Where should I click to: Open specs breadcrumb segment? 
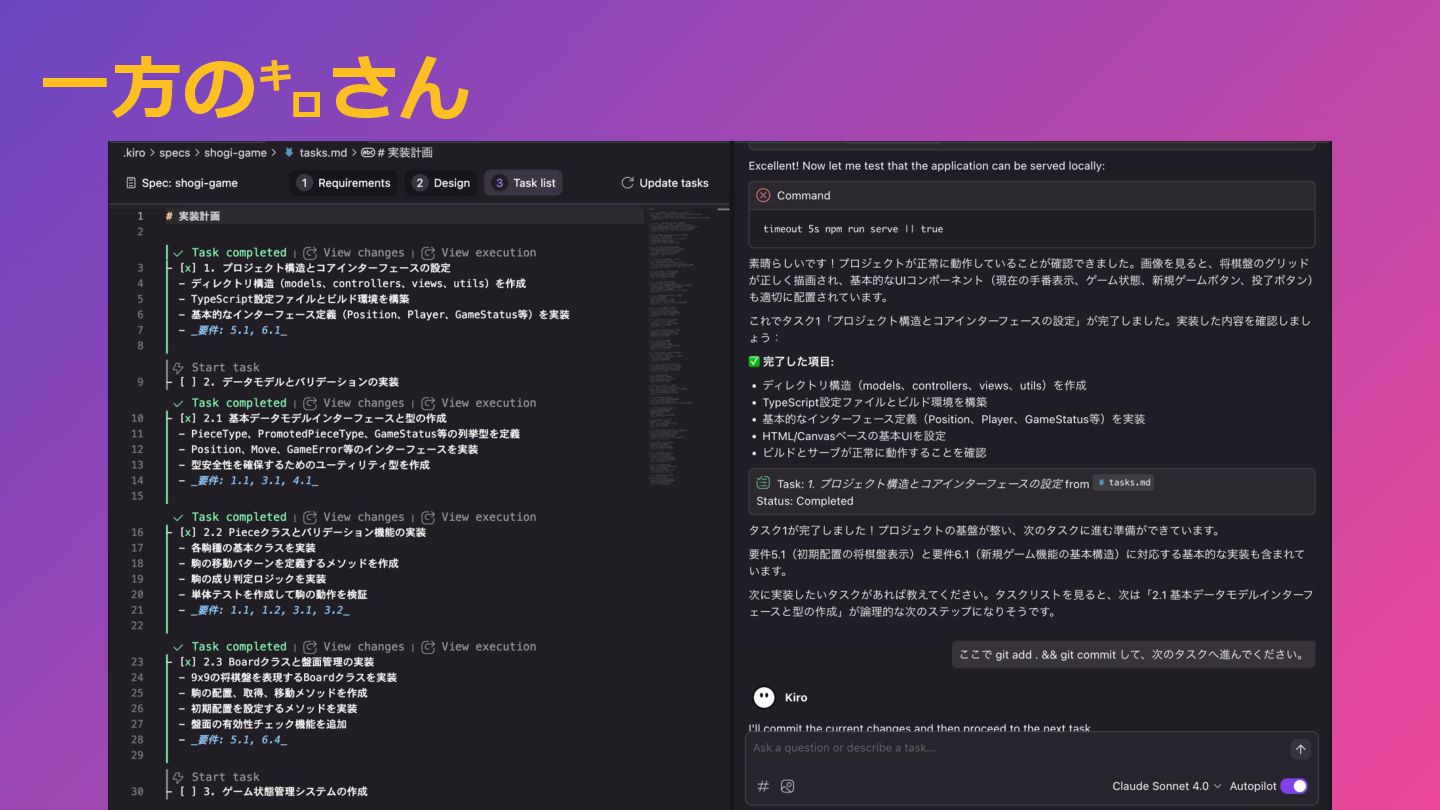tap(174, 153)
